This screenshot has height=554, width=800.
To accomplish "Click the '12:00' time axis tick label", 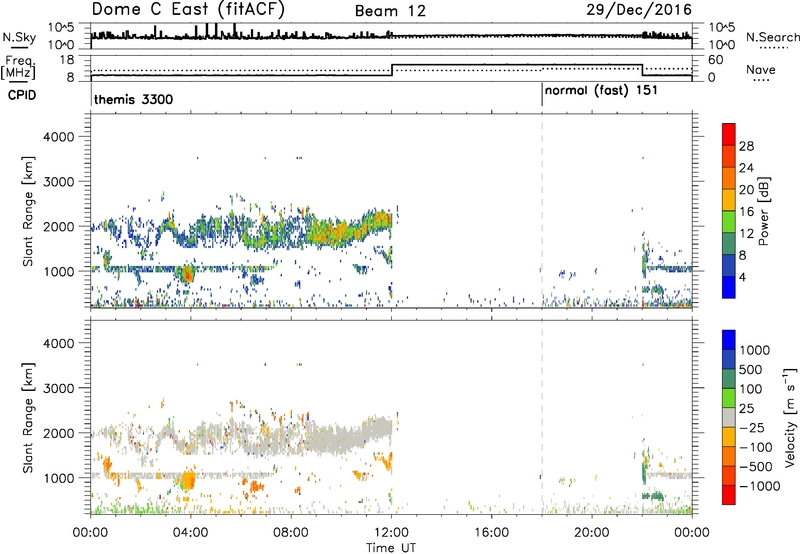I will tap(391, 533).
